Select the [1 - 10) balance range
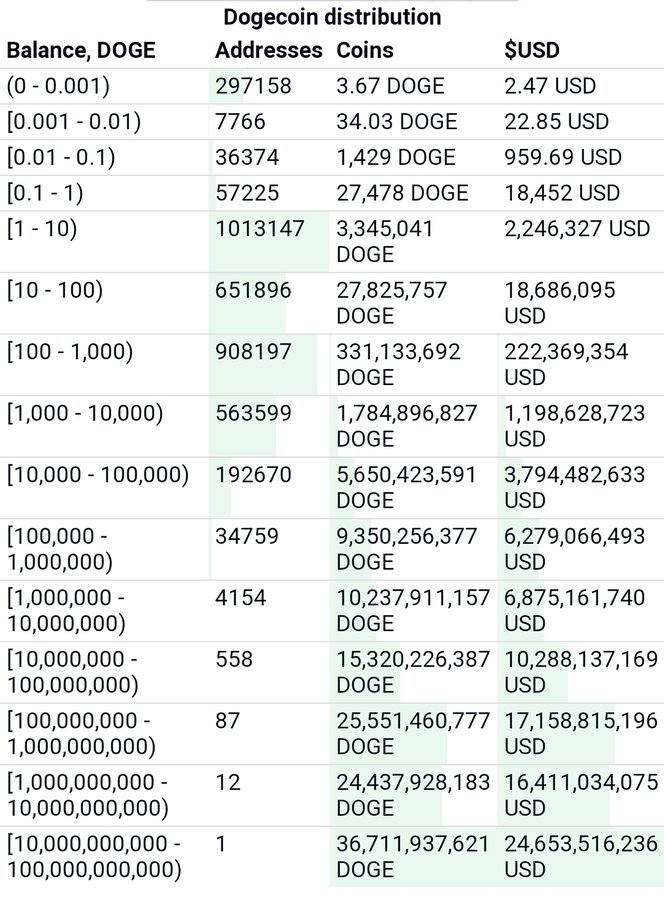This screenshot has width=664, height=900. pyautogui.click(x=42, y=228)
